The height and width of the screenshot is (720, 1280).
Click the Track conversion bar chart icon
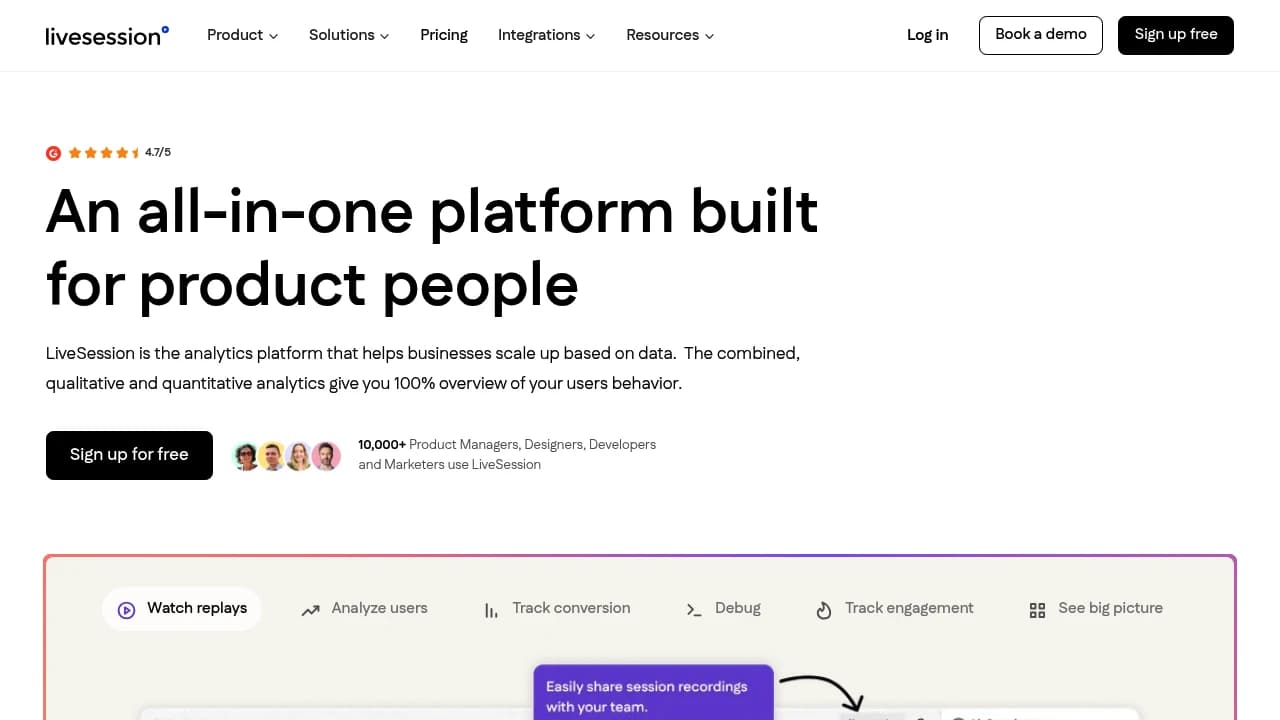(491, 610)
